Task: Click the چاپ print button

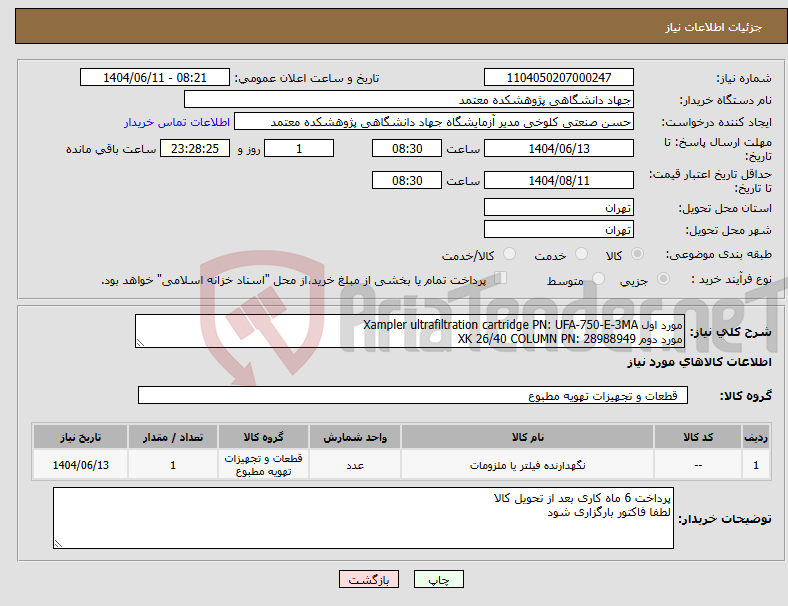Action: click(439, 579)
